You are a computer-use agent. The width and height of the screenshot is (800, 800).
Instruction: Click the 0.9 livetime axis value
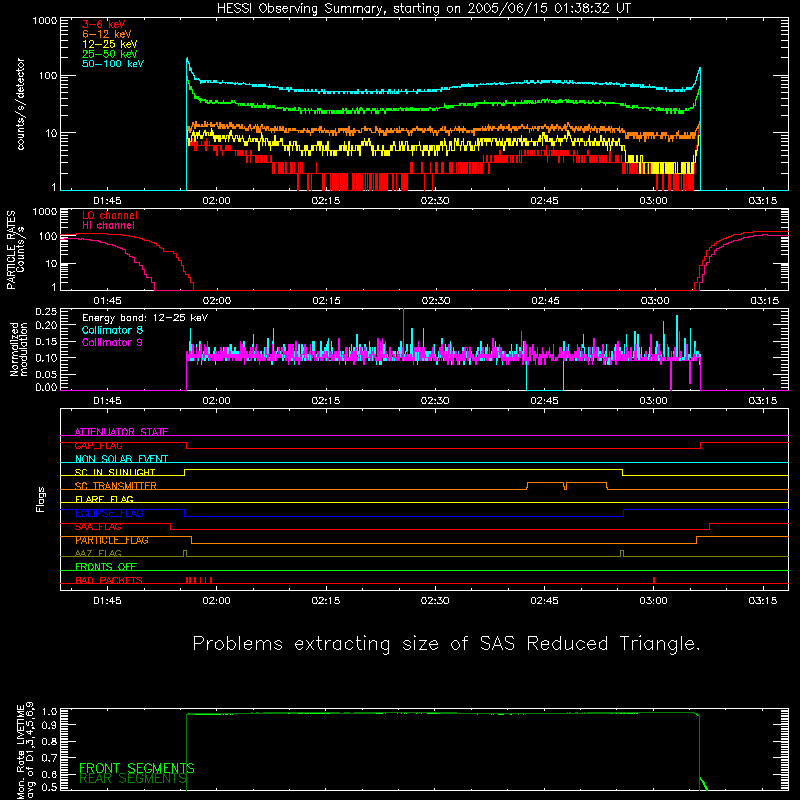coord(49,724)
